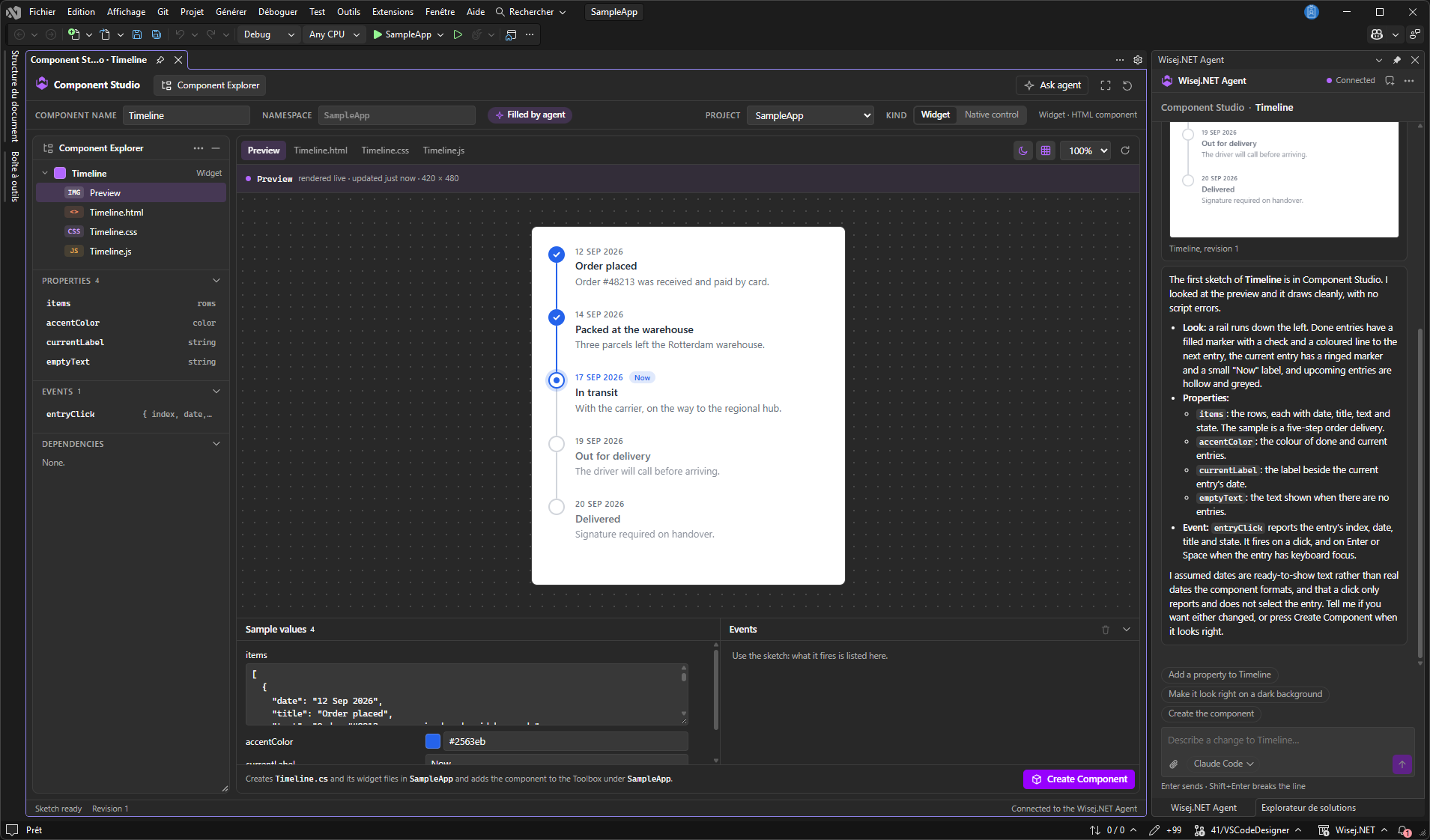Click the Ask agent button

pyautogui.click(x=1052, y=85)
